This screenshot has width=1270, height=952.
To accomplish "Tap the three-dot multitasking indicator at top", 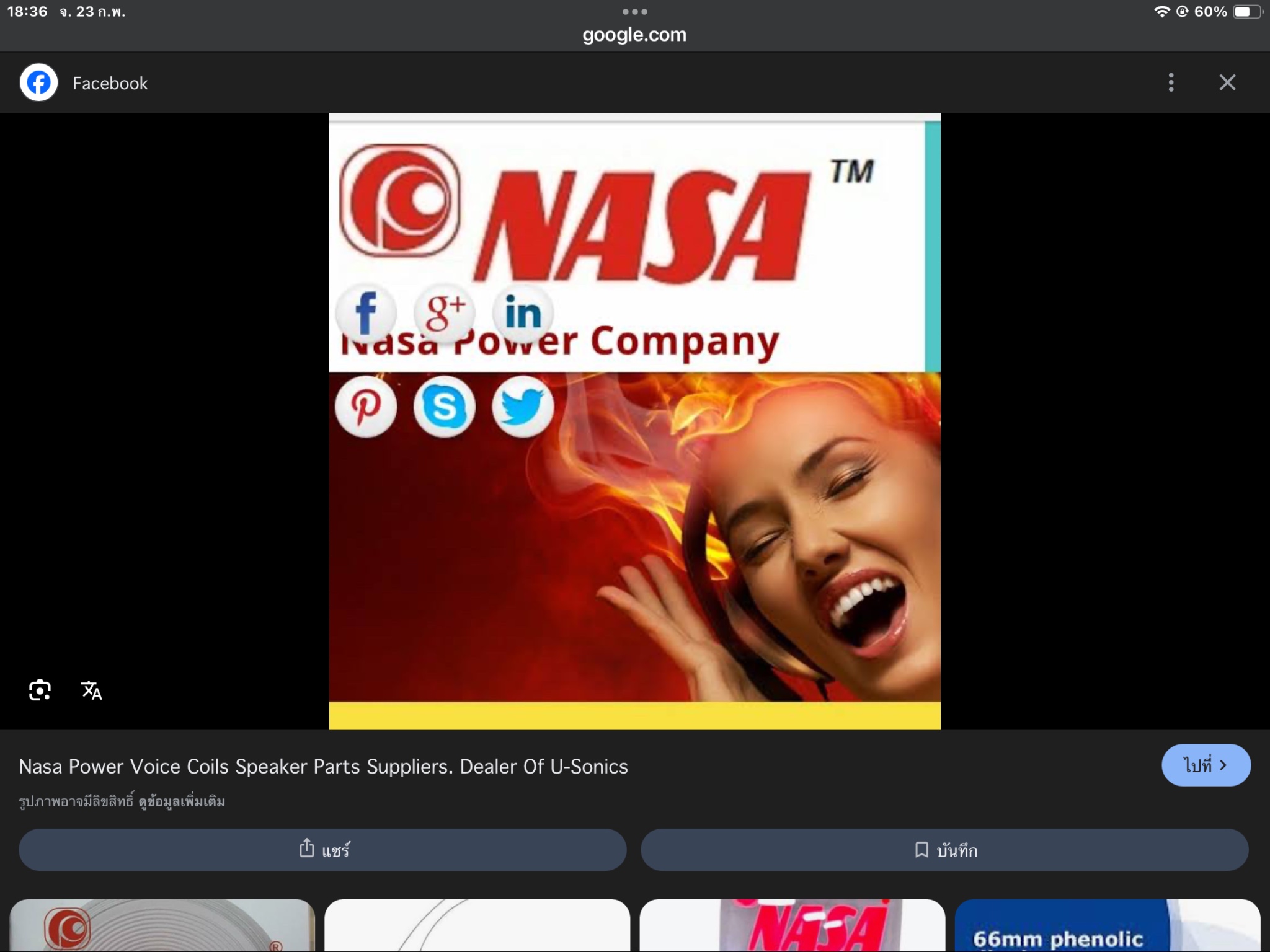I will tap(634, 11).
